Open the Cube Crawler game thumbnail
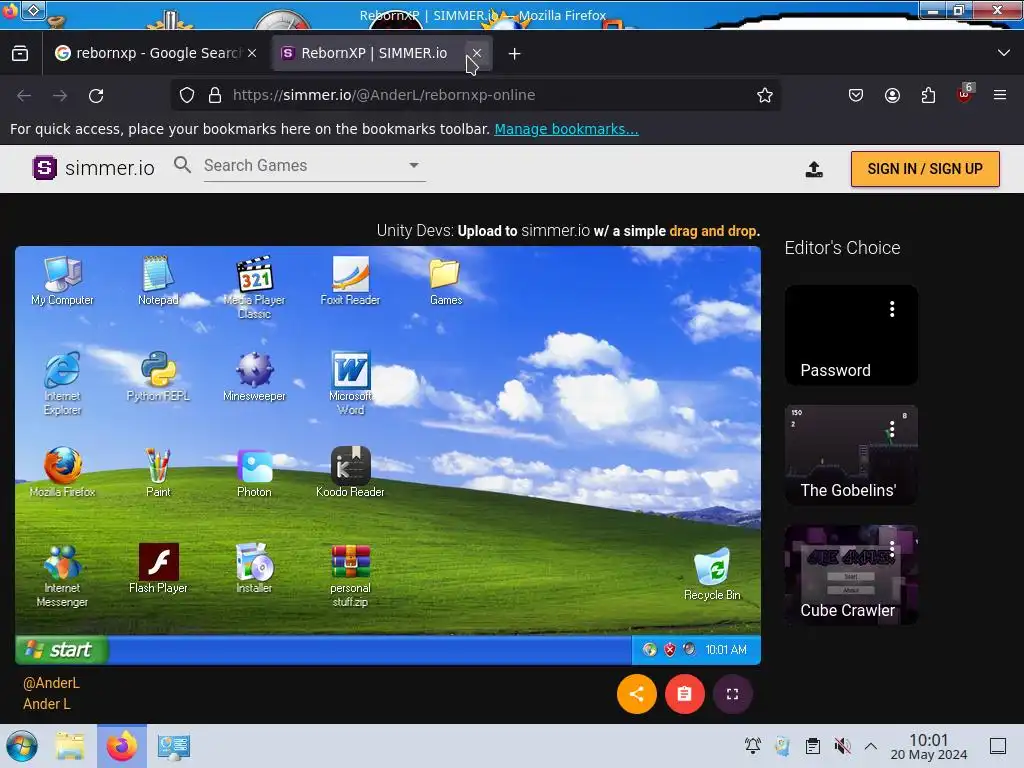Screen dimensions: 1024x768 pyautogui.click(x=851, y=575)
